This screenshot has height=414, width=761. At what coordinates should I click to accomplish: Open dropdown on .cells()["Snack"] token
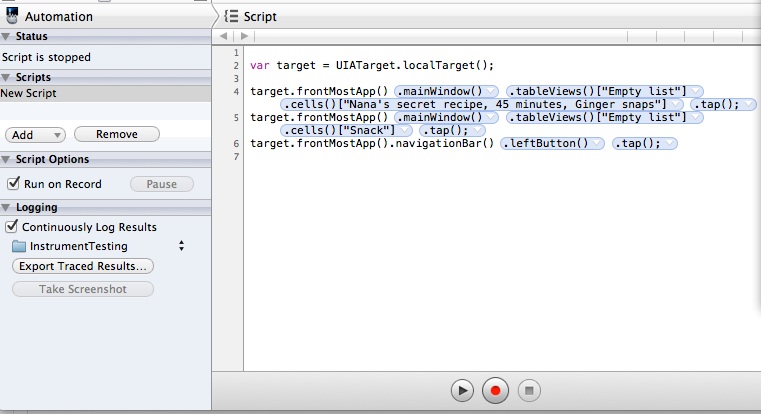point(405,131)
